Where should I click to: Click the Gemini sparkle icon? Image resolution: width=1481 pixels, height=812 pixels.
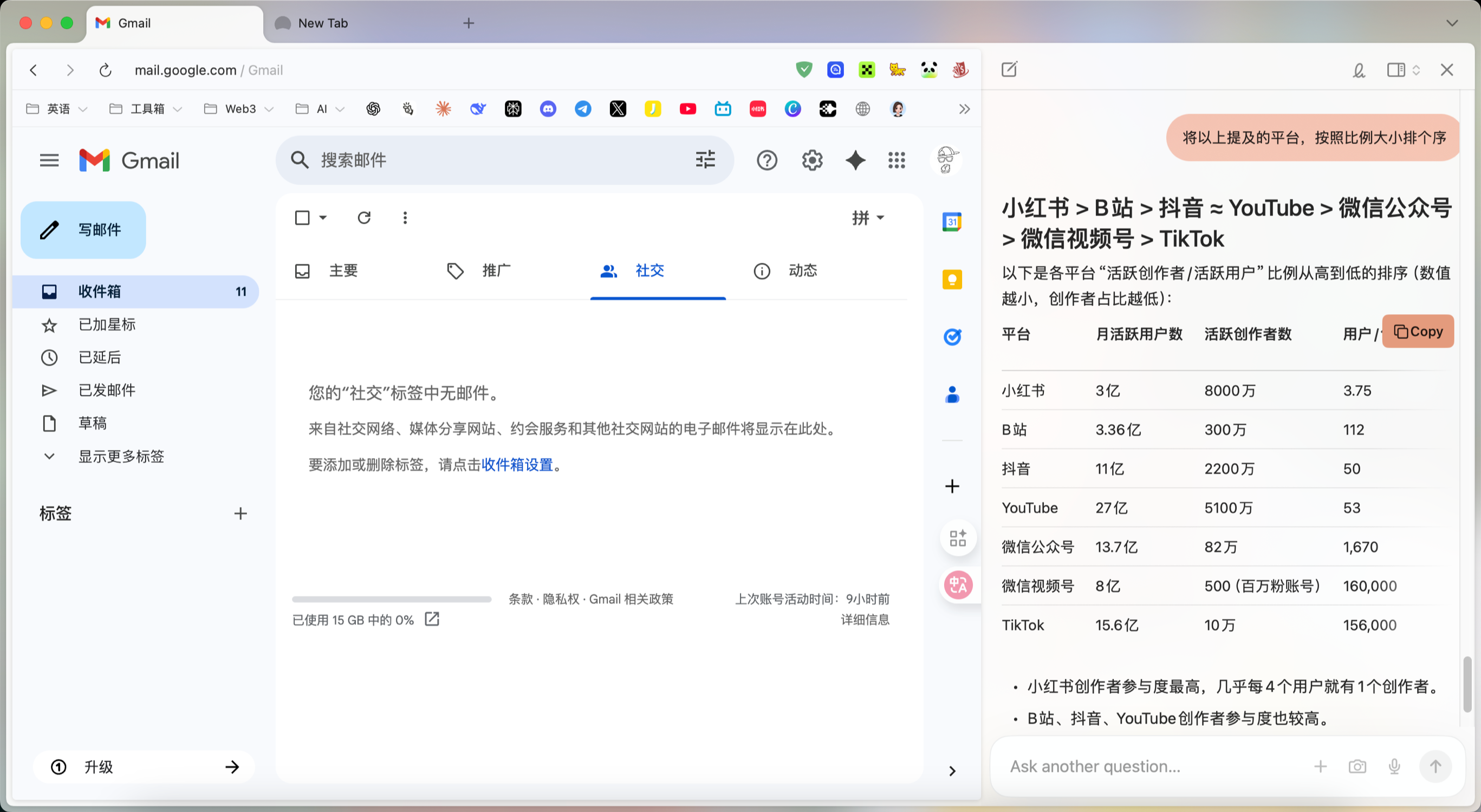click(x=855, y=160)
